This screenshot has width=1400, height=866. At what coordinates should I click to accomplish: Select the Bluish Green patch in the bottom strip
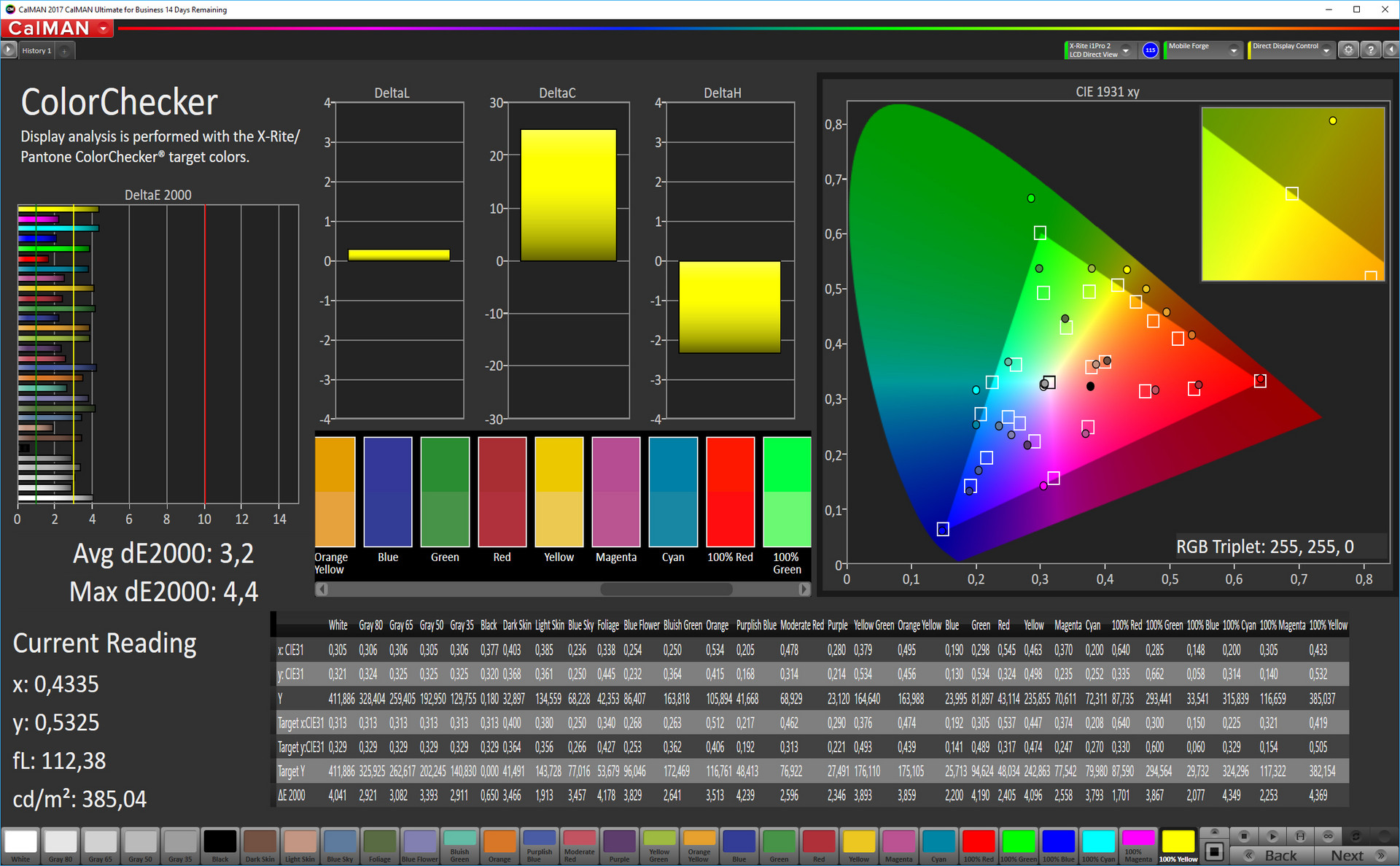(x=459, y=846)
